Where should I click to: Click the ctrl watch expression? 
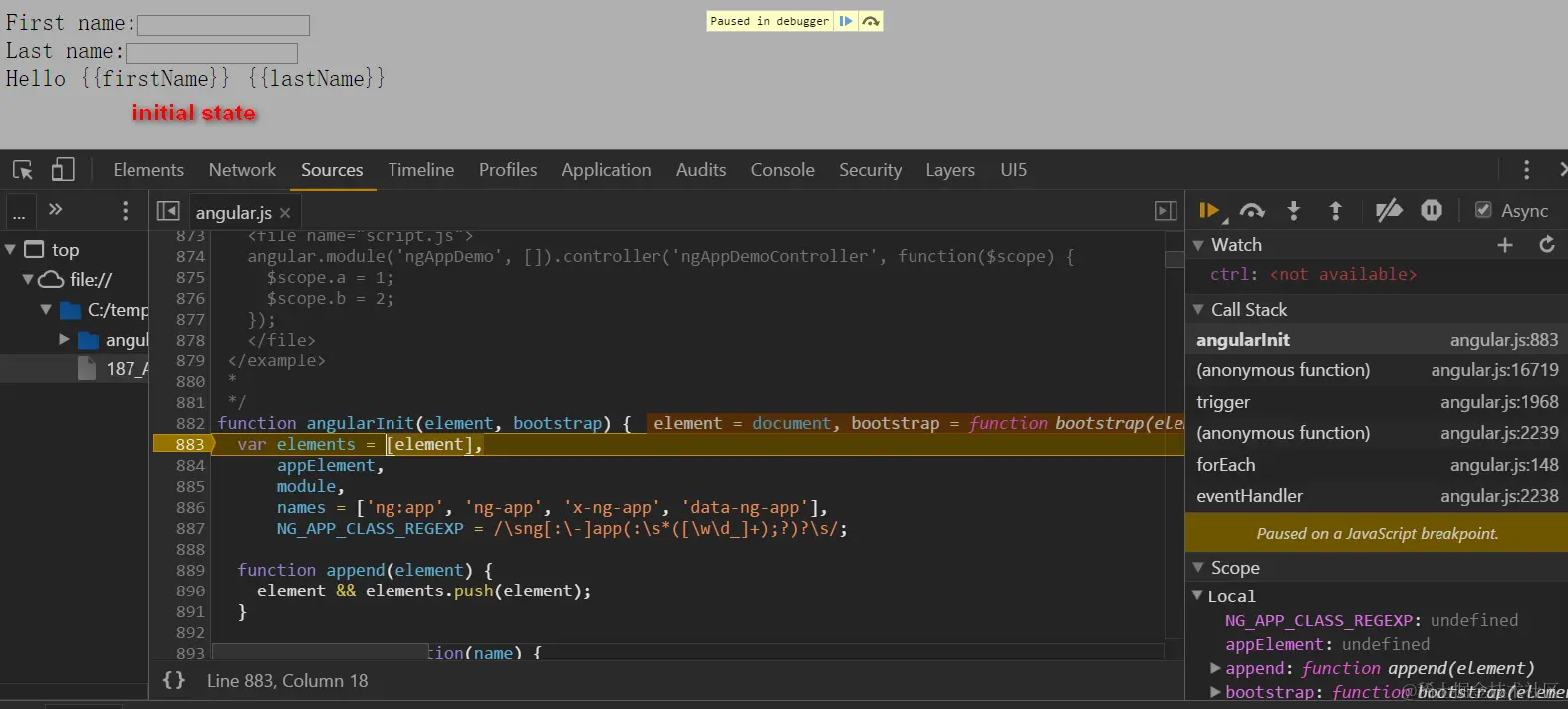(x=1313, y=274)
